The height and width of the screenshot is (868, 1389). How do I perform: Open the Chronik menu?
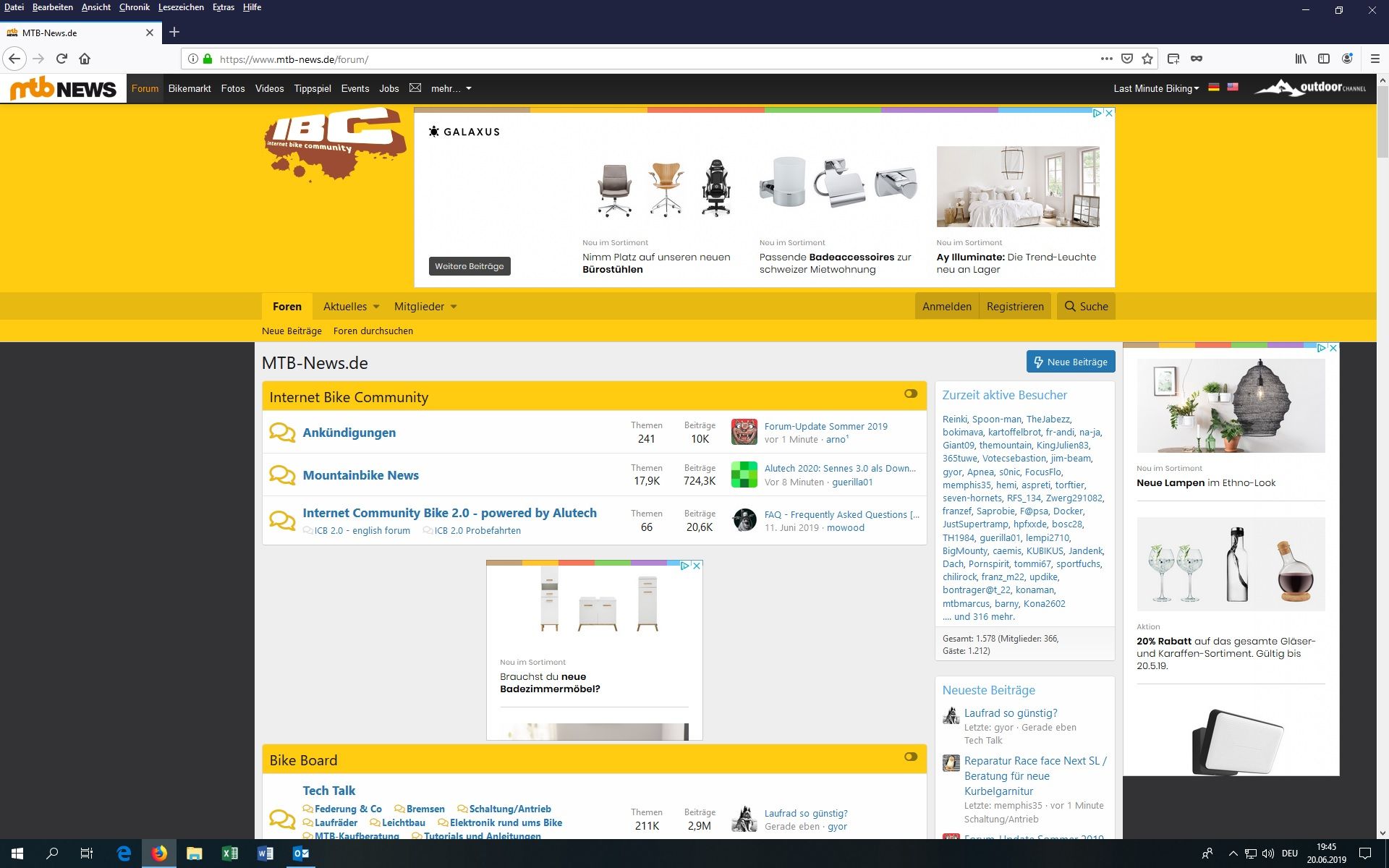(x=134, y=7)
